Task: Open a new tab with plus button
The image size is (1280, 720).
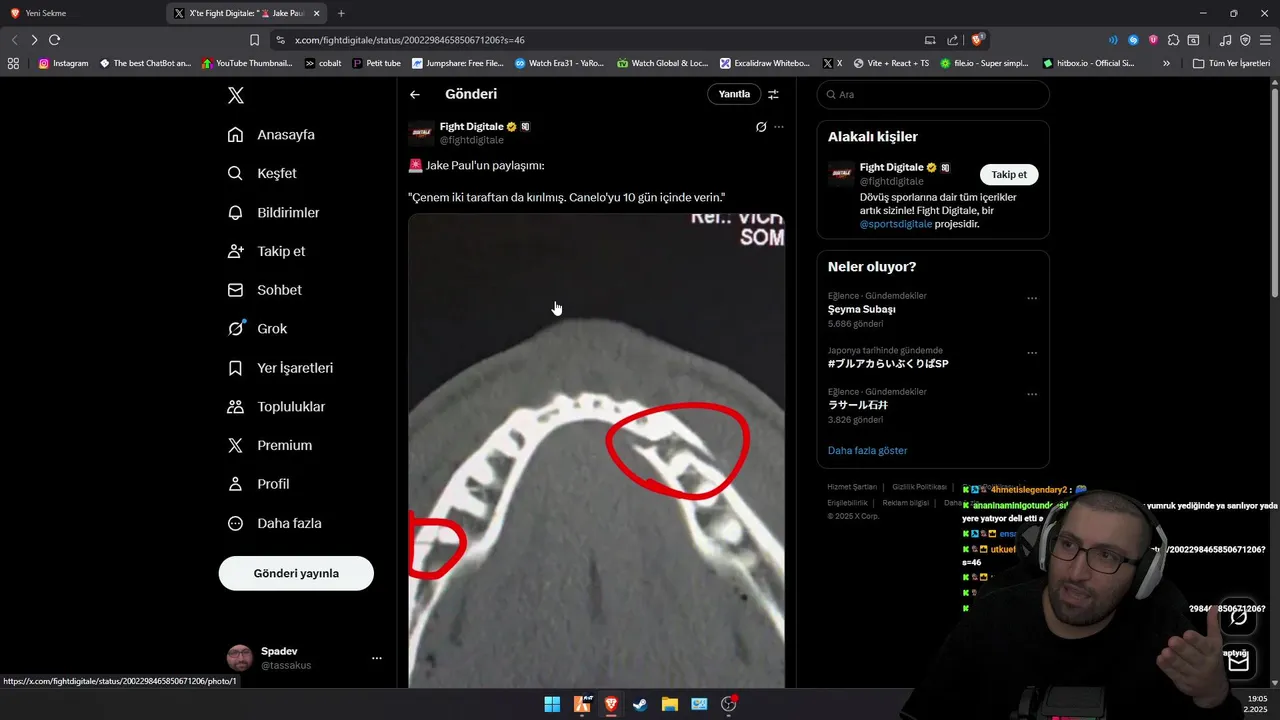Action: pyautogui.click(x=341, y=13)
